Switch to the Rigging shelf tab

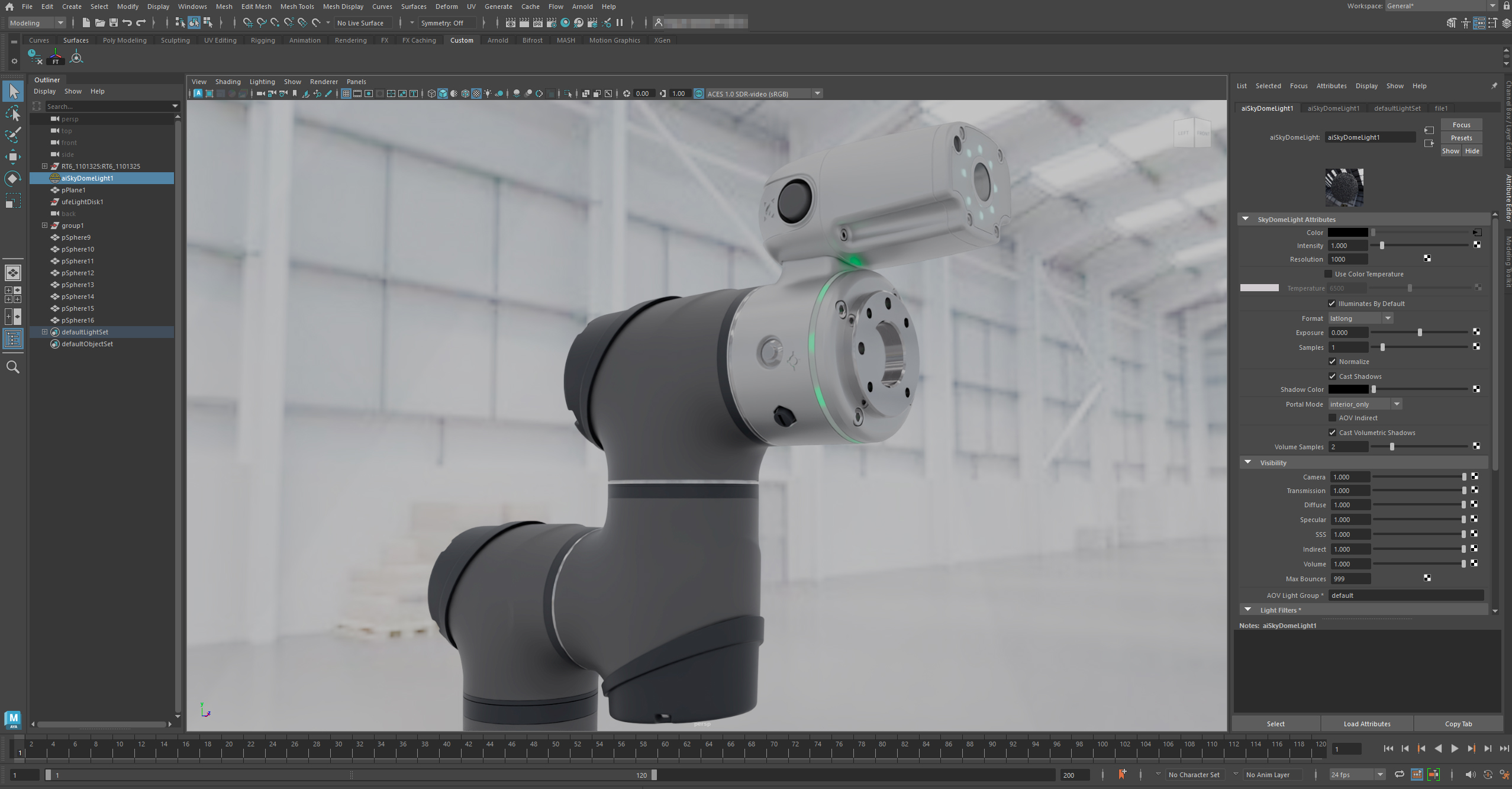[262, 40]
